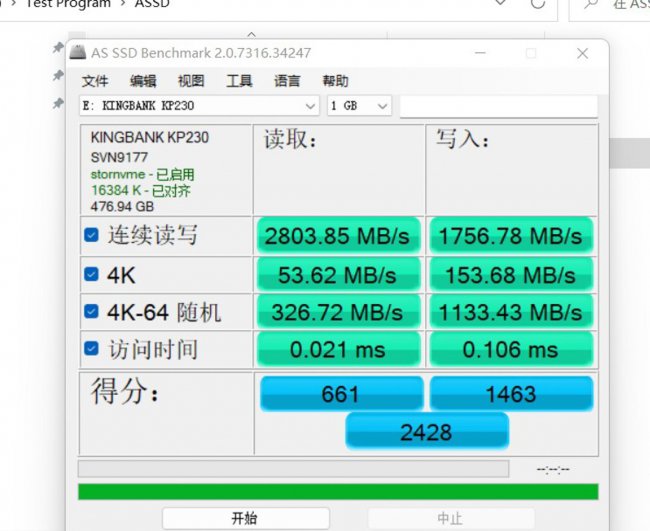The height and width of the screenshot is (531, 650).
Task: Open the 工具 menu
Action: click(239, 80)
